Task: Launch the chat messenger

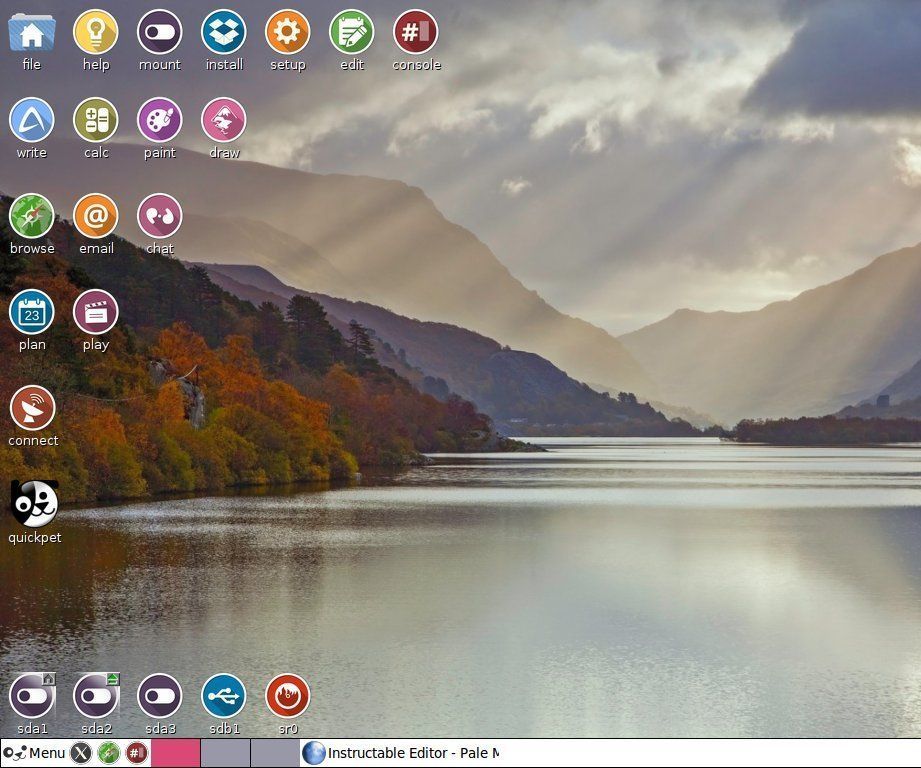Action: tap(159, 216)
